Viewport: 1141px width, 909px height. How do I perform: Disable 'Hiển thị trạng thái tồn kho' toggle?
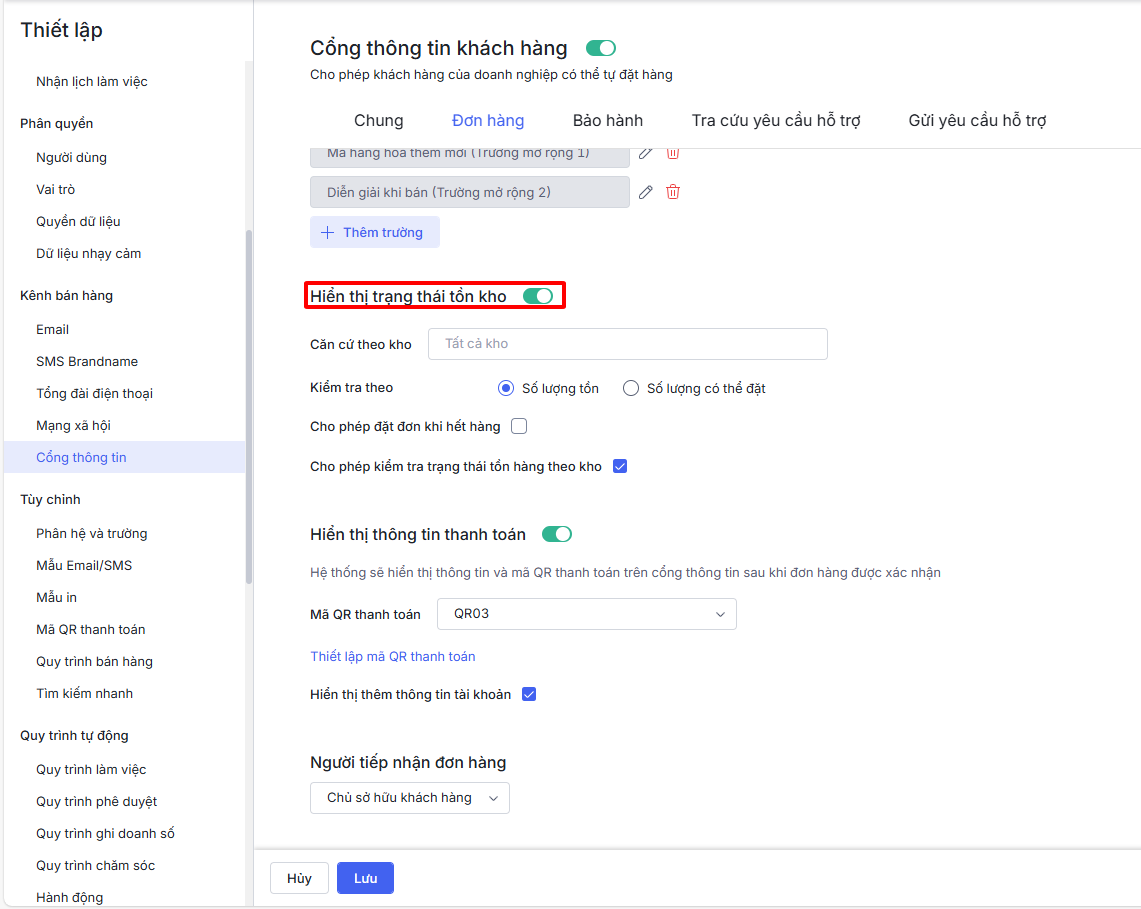tap(538, 296)
